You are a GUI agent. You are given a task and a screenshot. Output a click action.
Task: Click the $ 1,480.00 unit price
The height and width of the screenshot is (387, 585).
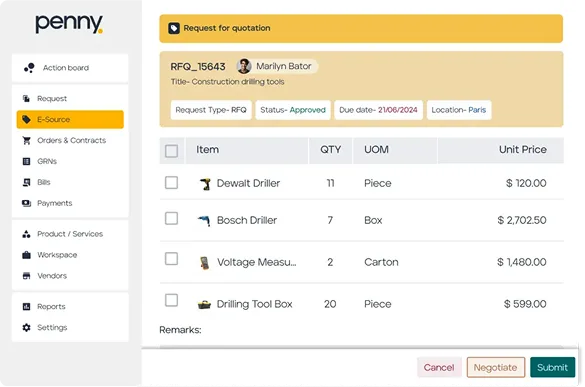click(522, 262)
